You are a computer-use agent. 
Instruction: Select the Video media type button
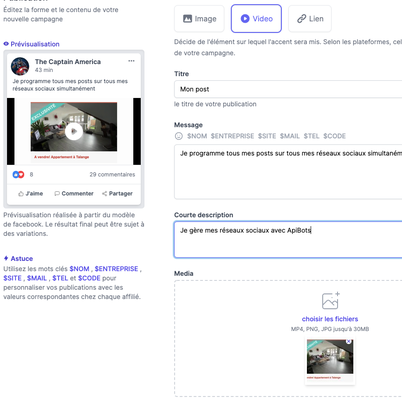tap(256, 19)
